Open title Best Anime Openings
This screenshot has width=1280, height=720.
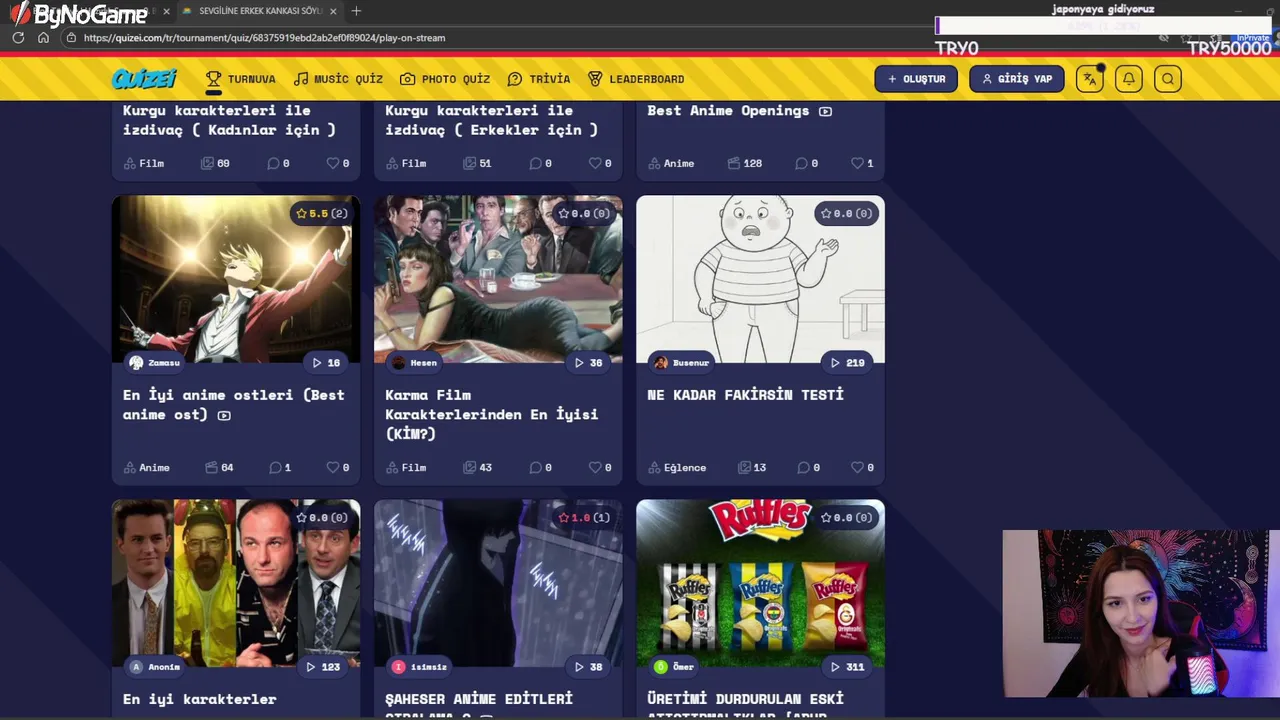[x=728, y=110]
